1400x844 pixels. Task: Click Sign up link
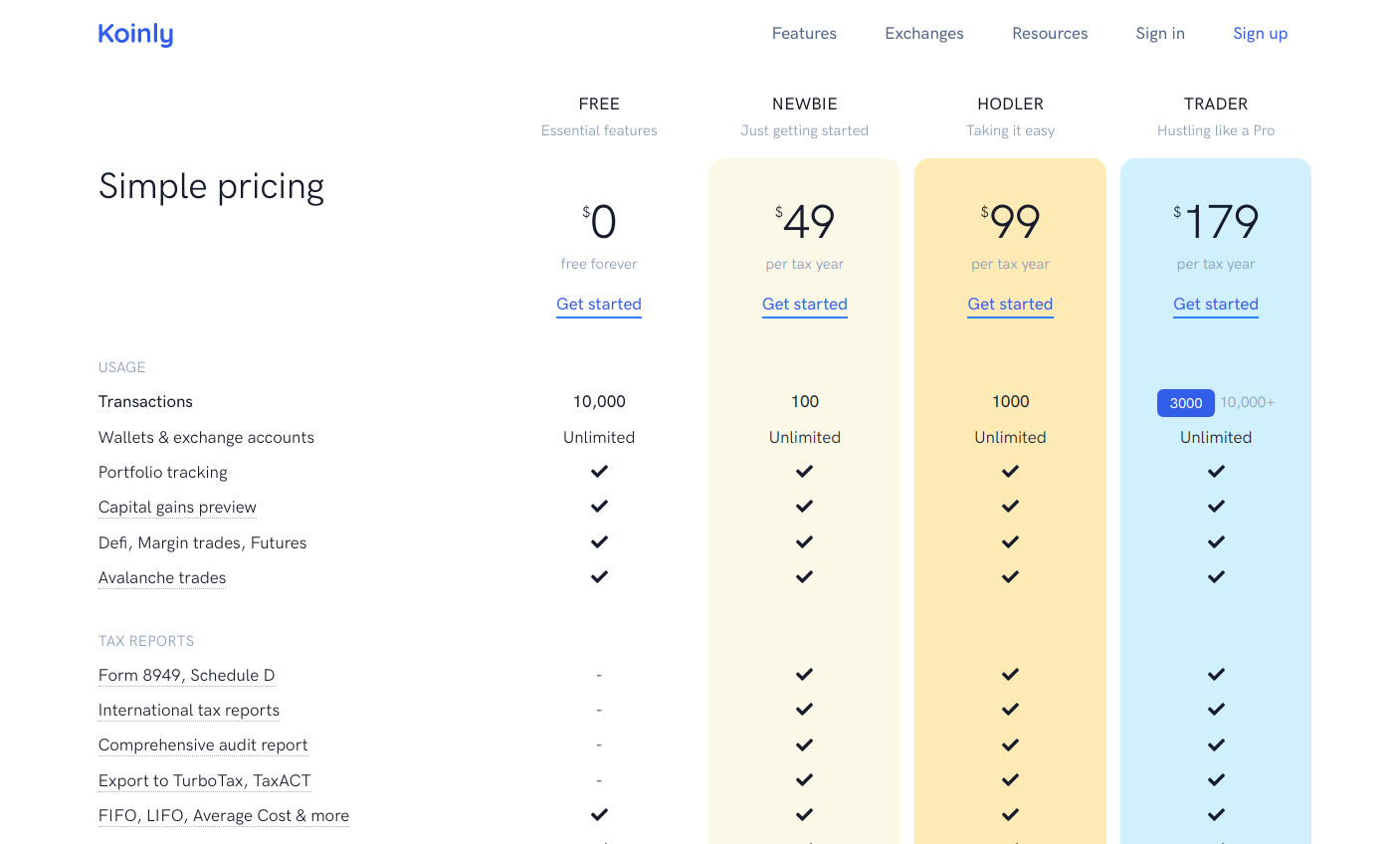point(1260,34)
